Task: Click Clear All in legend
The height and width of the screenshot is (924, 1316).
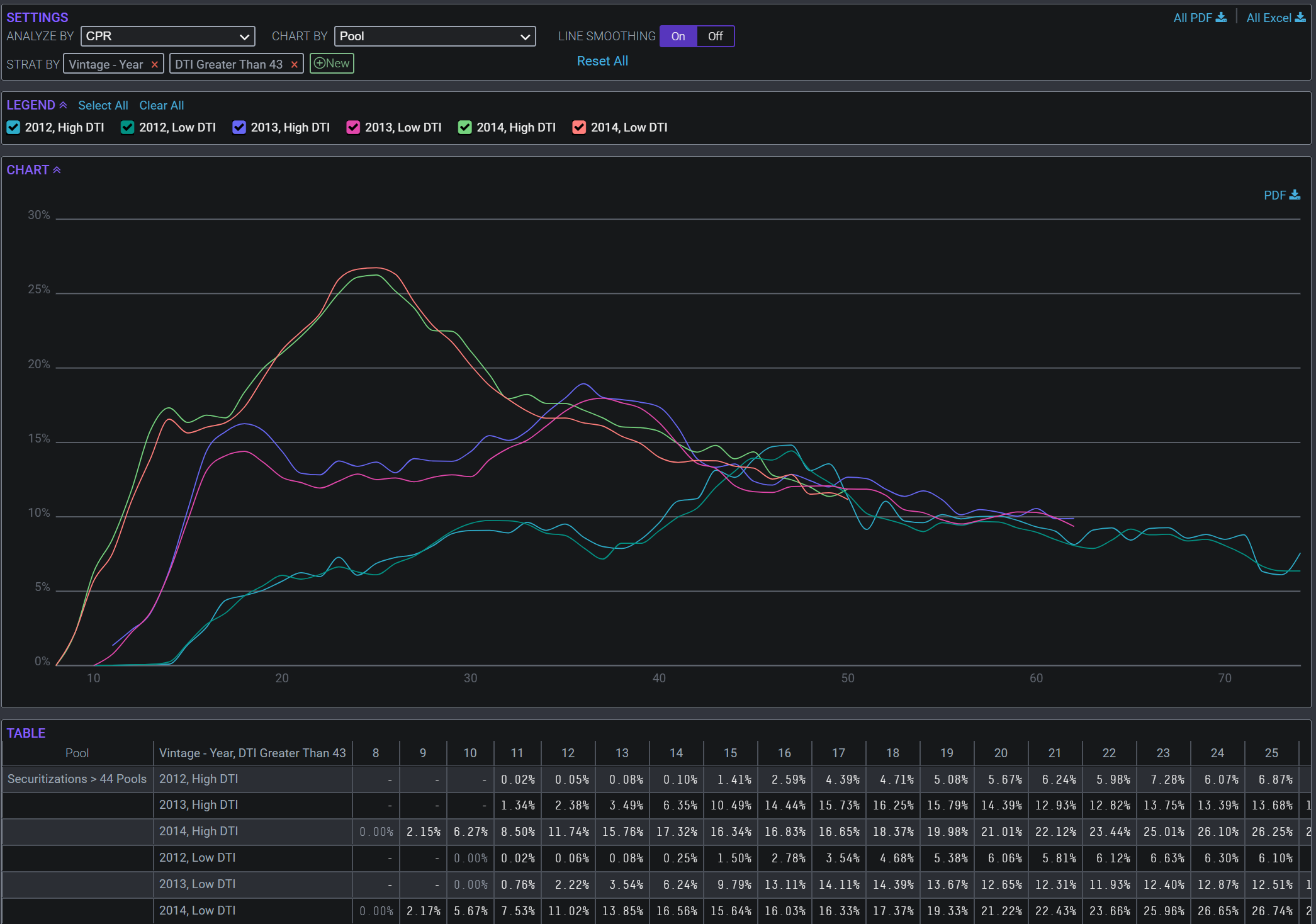Action: pyautogui.click(x=161, y=105)
